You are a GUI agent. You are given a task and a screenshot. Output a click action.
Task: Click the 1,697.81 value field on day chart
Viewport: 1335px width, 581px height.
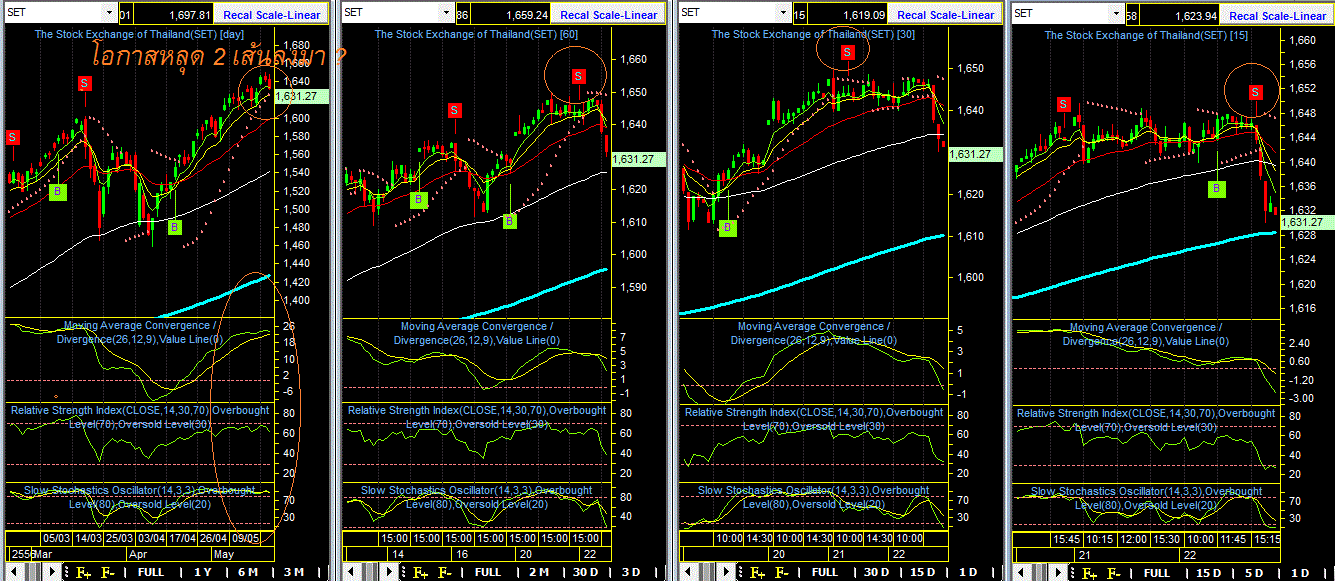(175, 15)
